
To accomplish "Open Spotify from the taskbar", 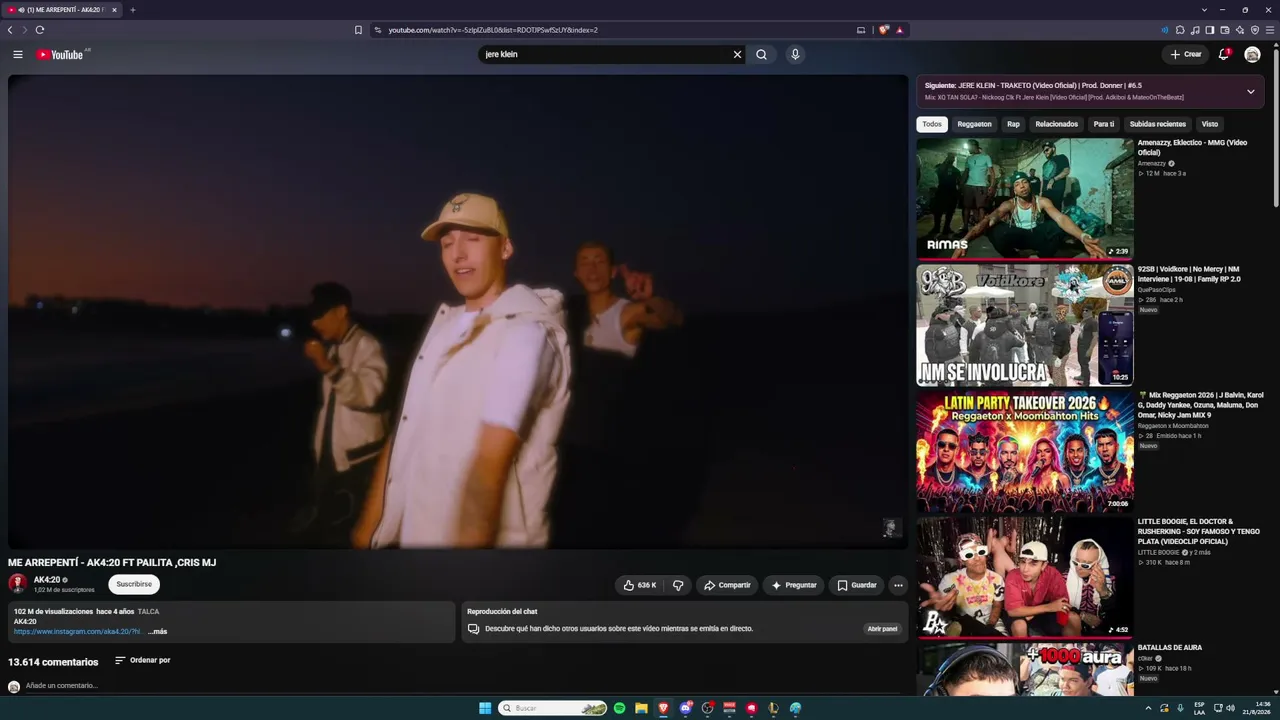I will click(619, 708).
